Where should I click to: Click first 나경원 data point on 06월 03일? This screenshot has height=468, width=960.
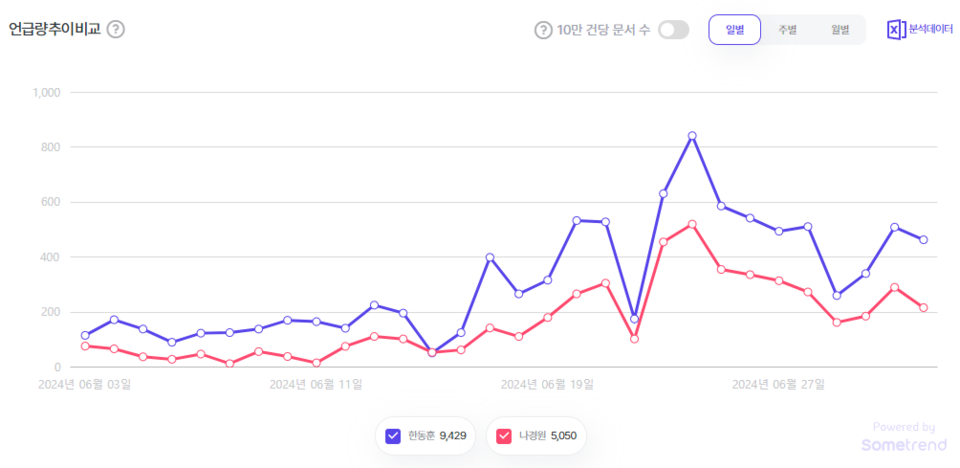tap(85, 346)
